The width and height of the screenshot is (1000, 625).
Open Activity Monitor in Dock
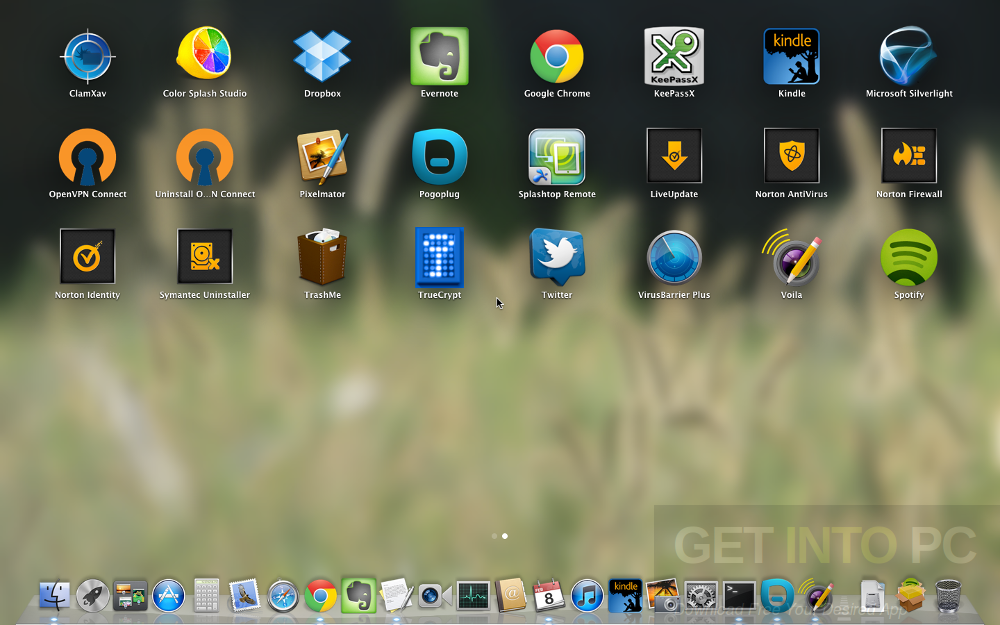pyautogui.click(x=473, y=596)
